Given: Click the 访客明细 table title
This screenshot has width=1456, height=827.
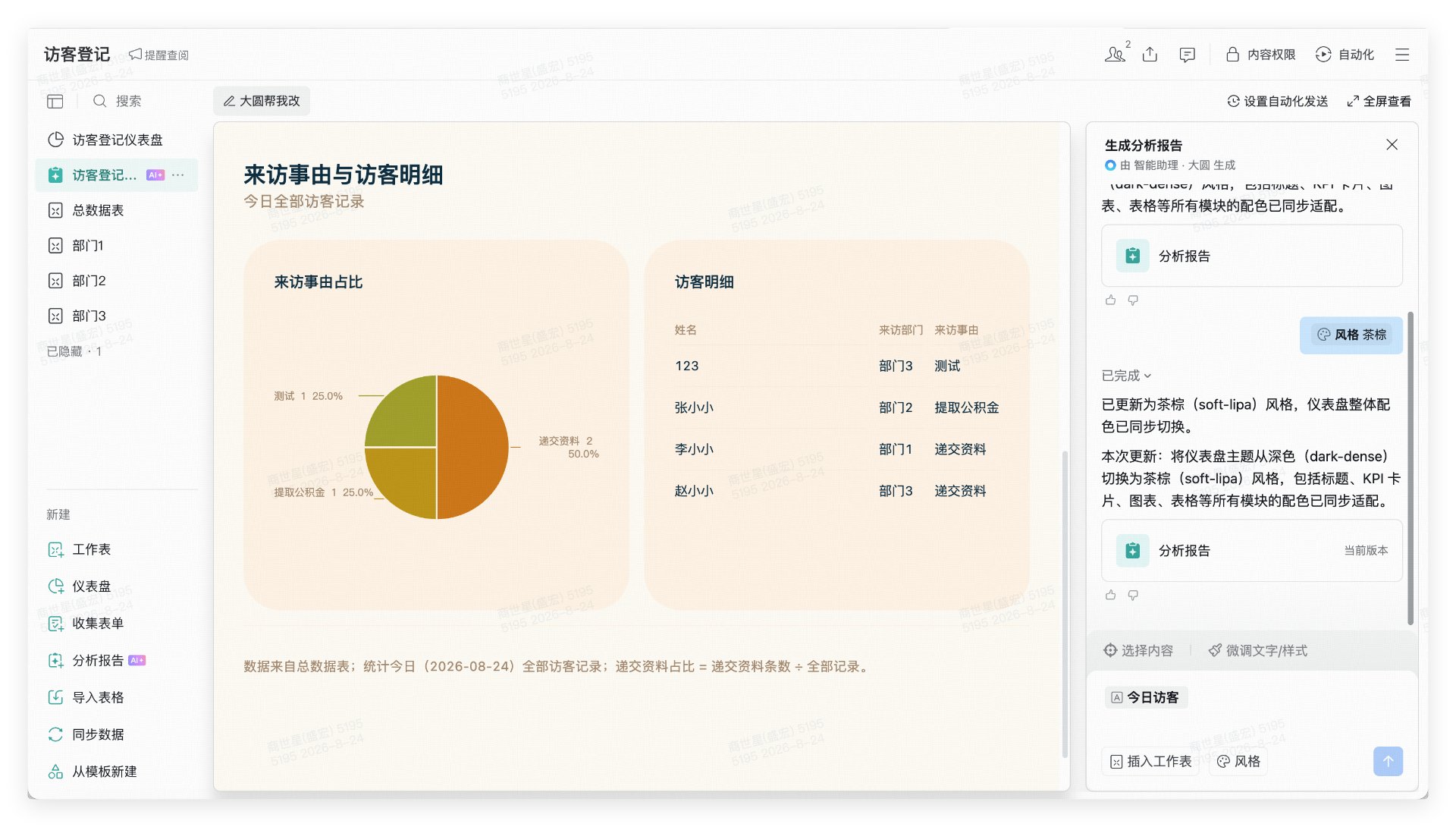Looking at the screenshot, I should pyautogui.click(x=704, y=282).
